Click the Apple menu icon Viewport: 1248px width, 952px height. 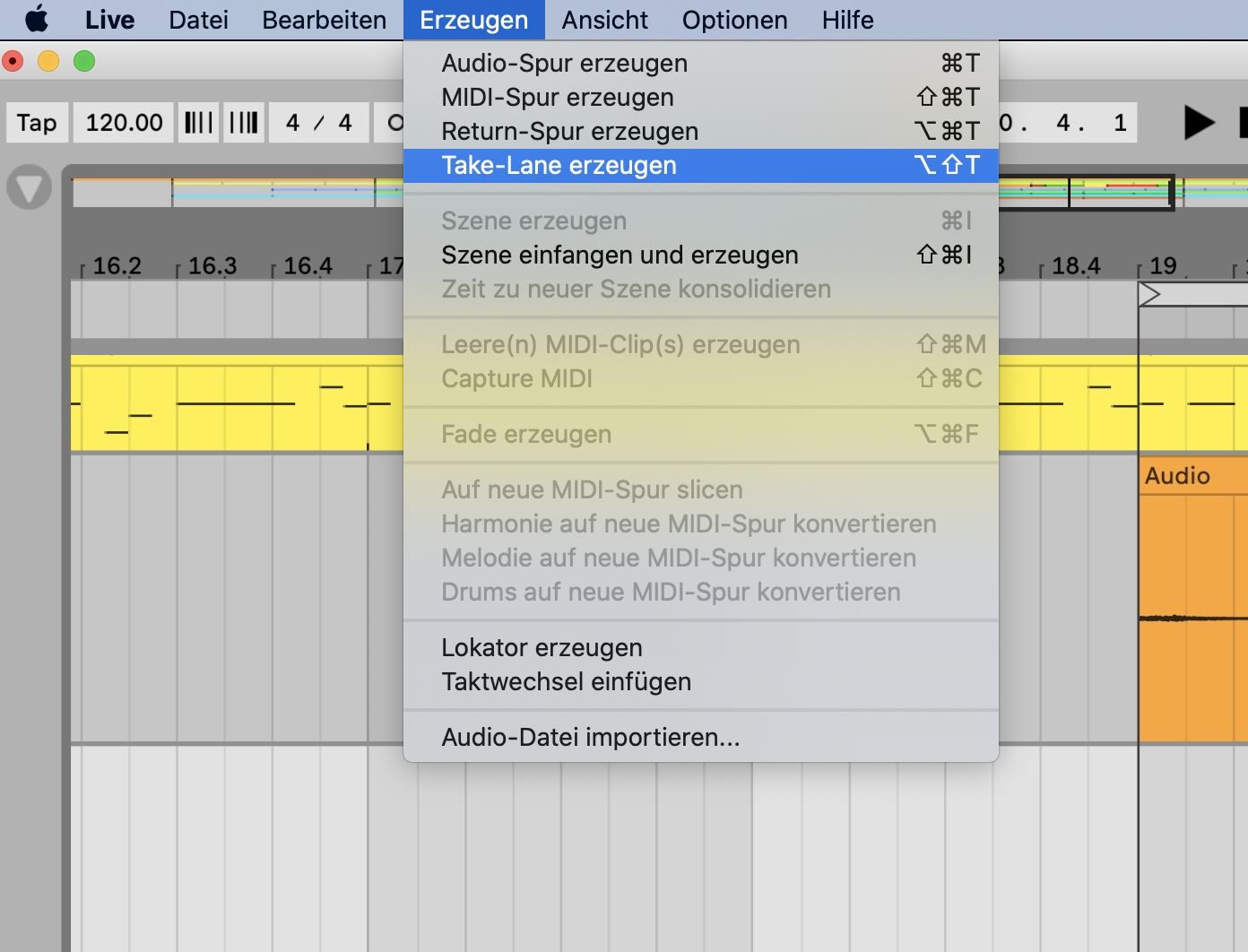click(x=37, y=19)
